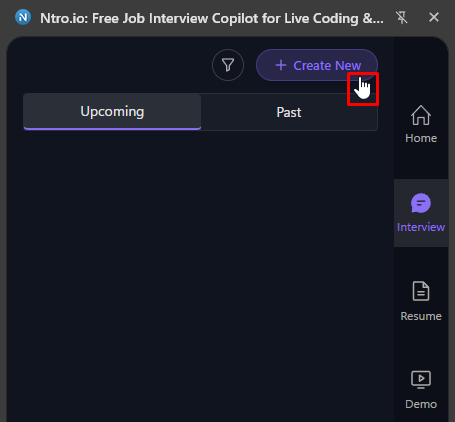455x422 pixels.
Task: Go to Home in the sidebar
Action: coord(421,125)
